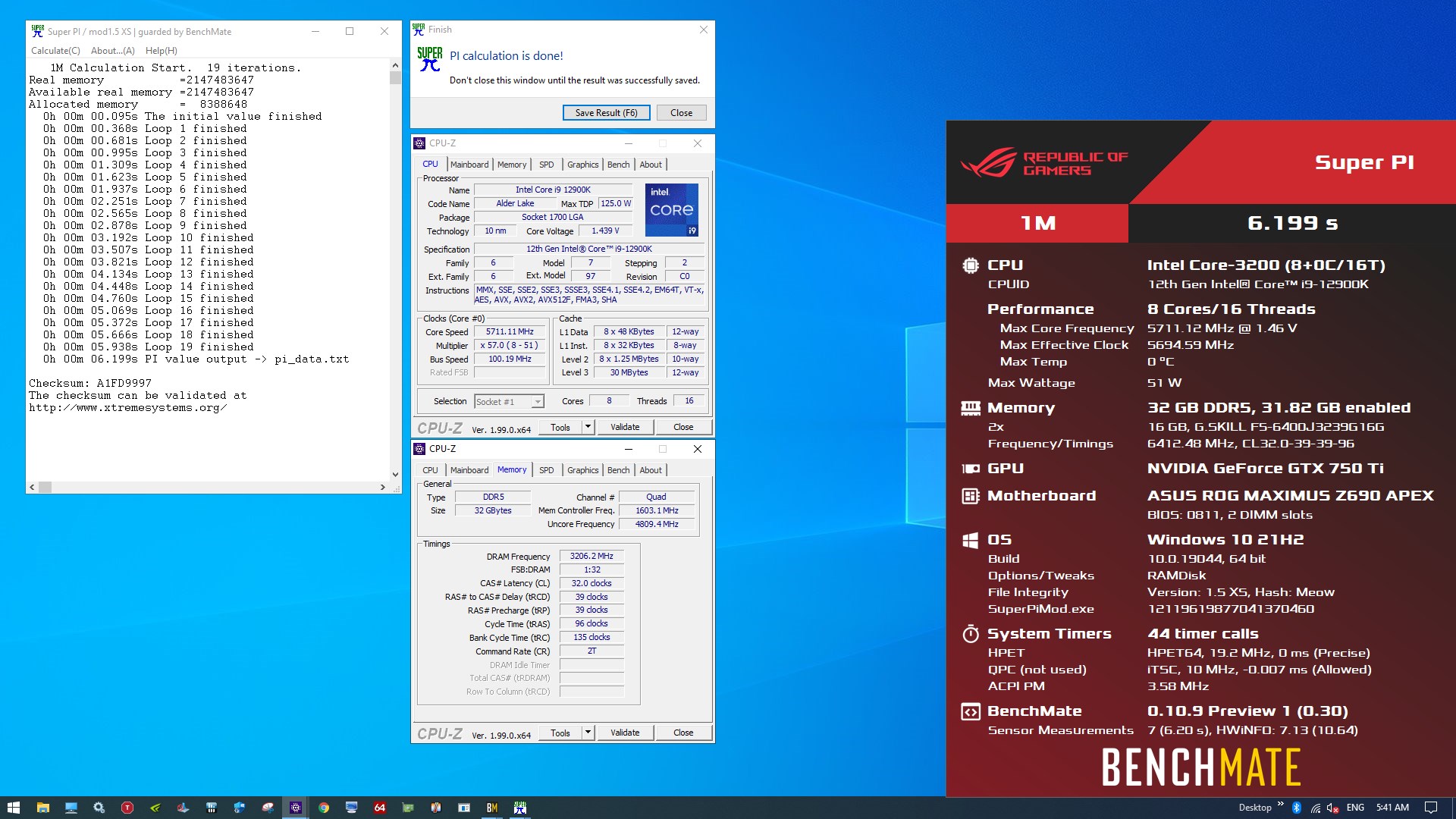The height and width of the screenshot is (819, 1456).
Task: Click the Super PI icon in Finish dialog
Action: pyautogui.click(x=430, y=59)
